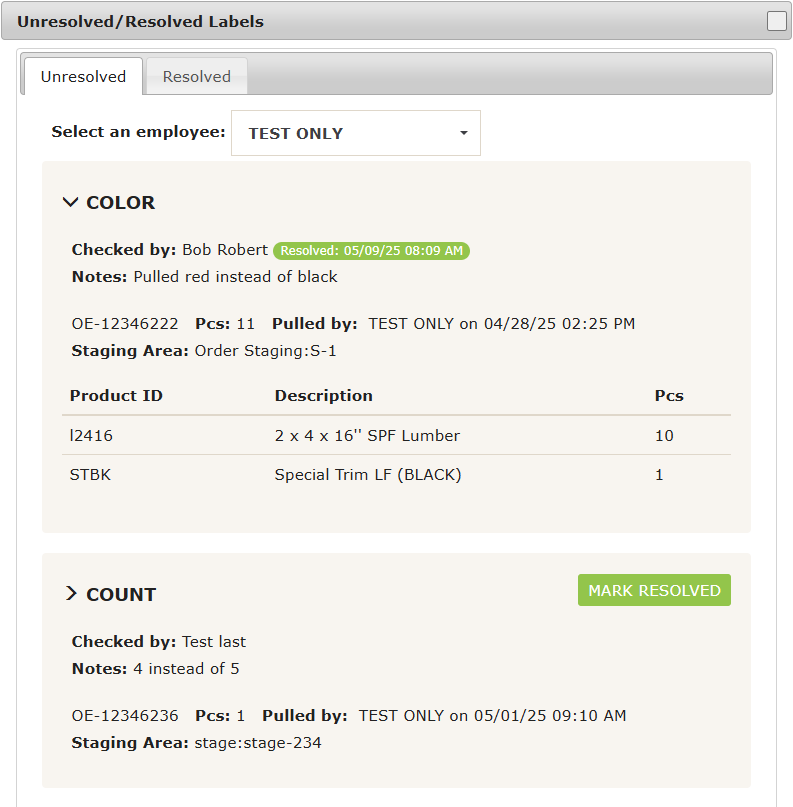The height and width of the screenshot is (807, 793).
Task: Select the STBK product row
Action: coord(396,475)
